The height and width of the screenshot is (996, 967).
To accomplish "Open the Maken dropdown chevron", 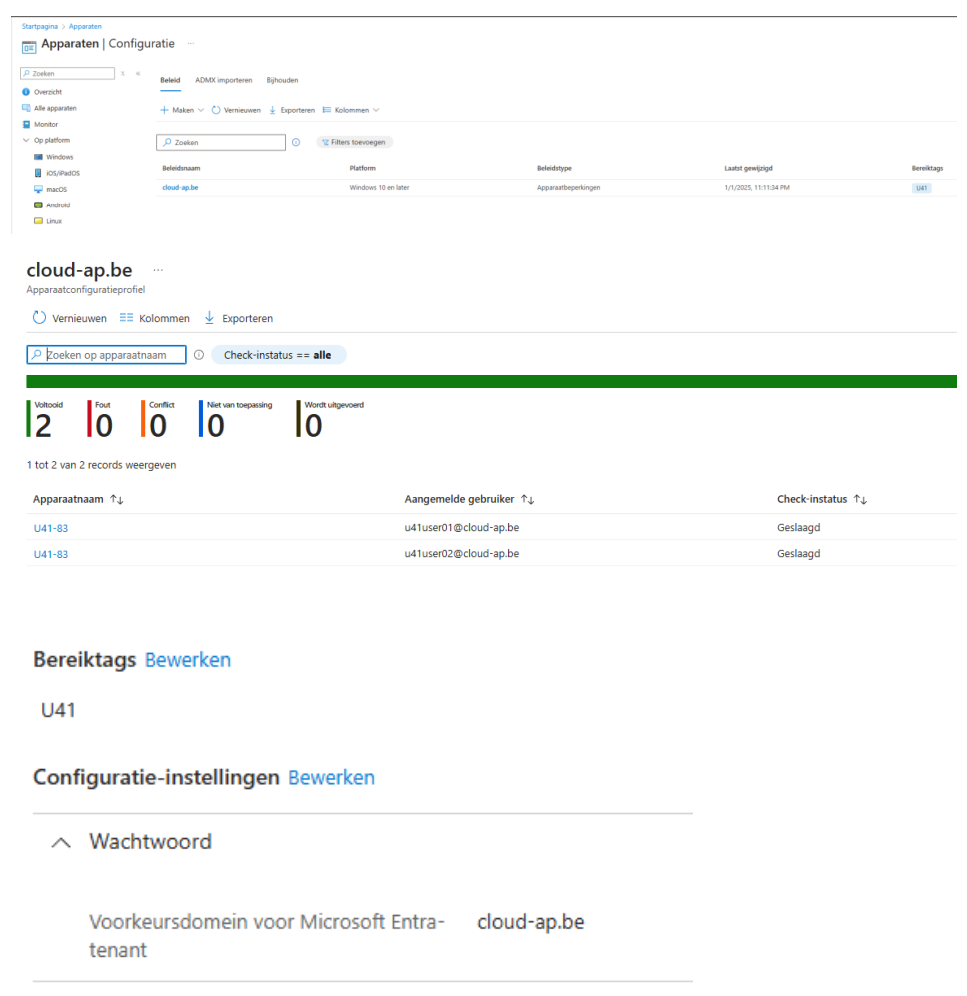I will (x=201, y=110).
